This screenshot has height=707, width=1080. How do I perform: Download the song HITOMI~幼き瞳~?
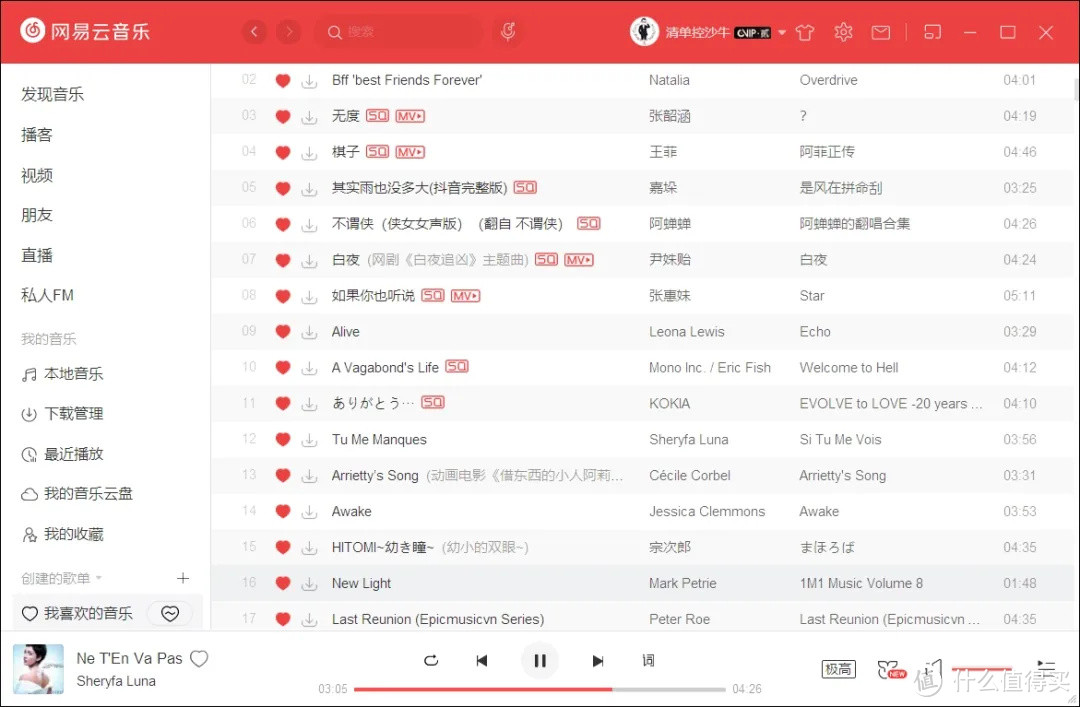coord(309,547)
